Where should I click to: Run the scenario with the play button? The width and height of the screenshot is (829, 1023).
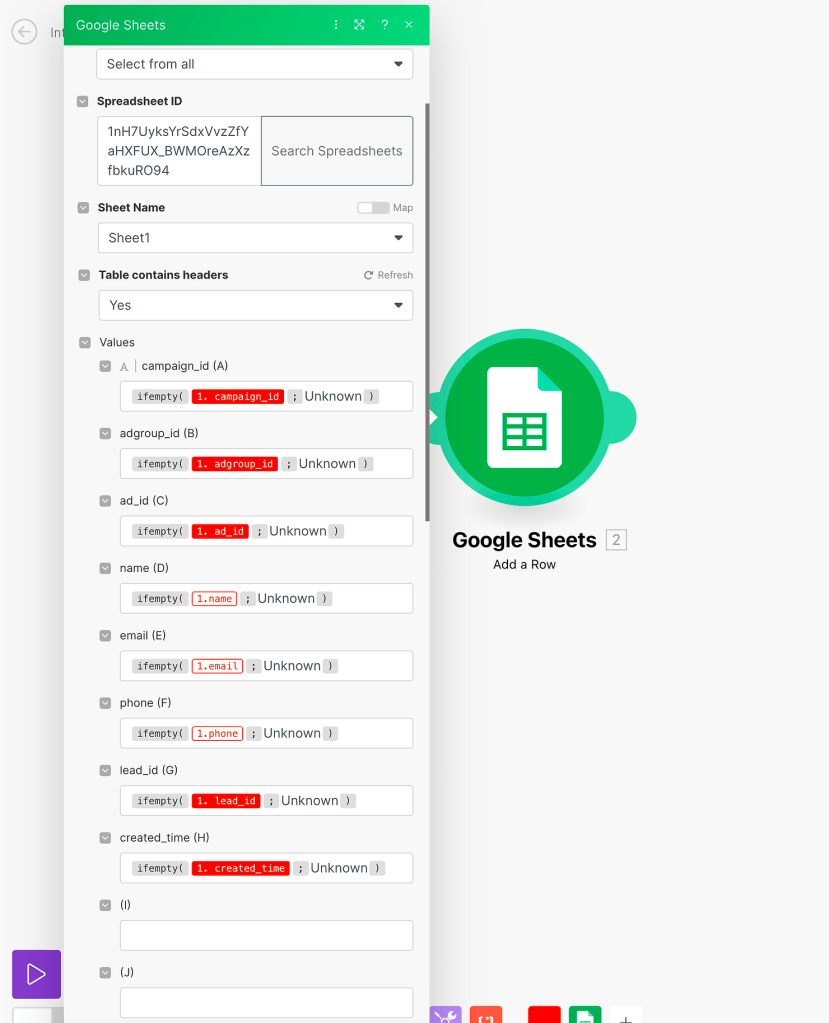click(x=35, y=973)
